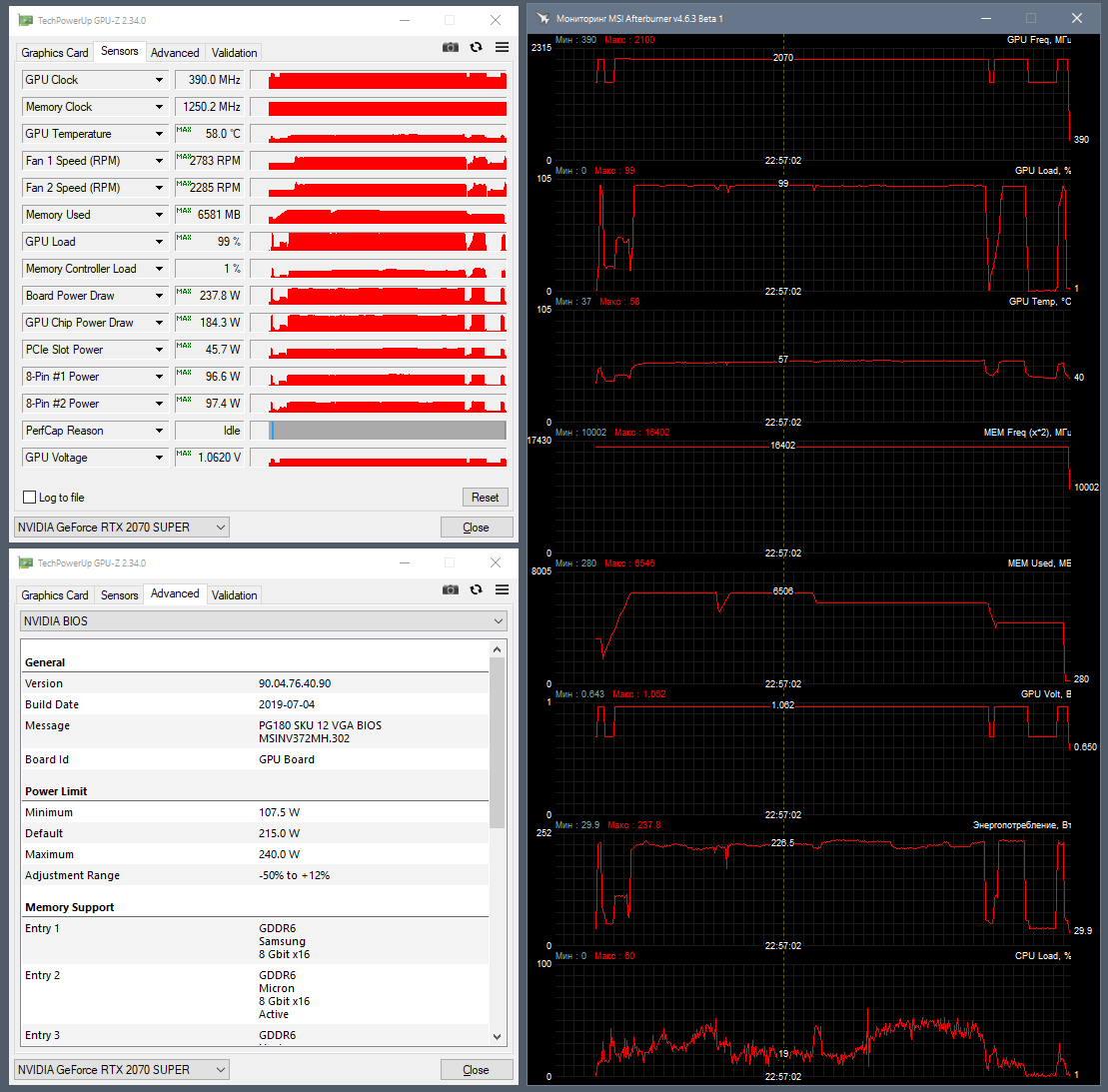Click Close button in Sensors window

[x=477, y=528]
